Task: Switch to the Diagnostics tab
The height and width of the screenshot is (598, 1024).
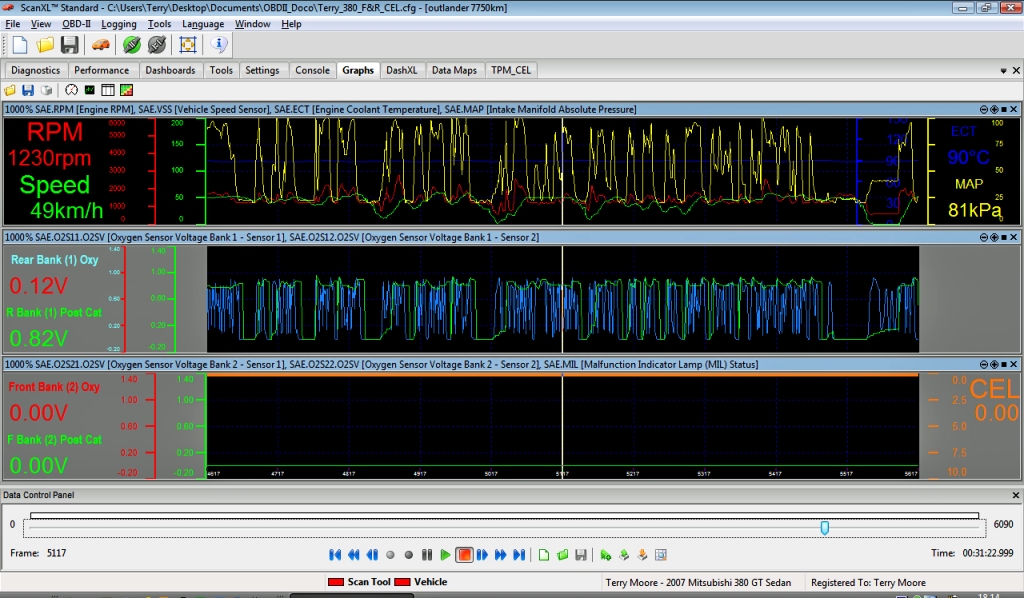Action: click(x=36, y=70)
